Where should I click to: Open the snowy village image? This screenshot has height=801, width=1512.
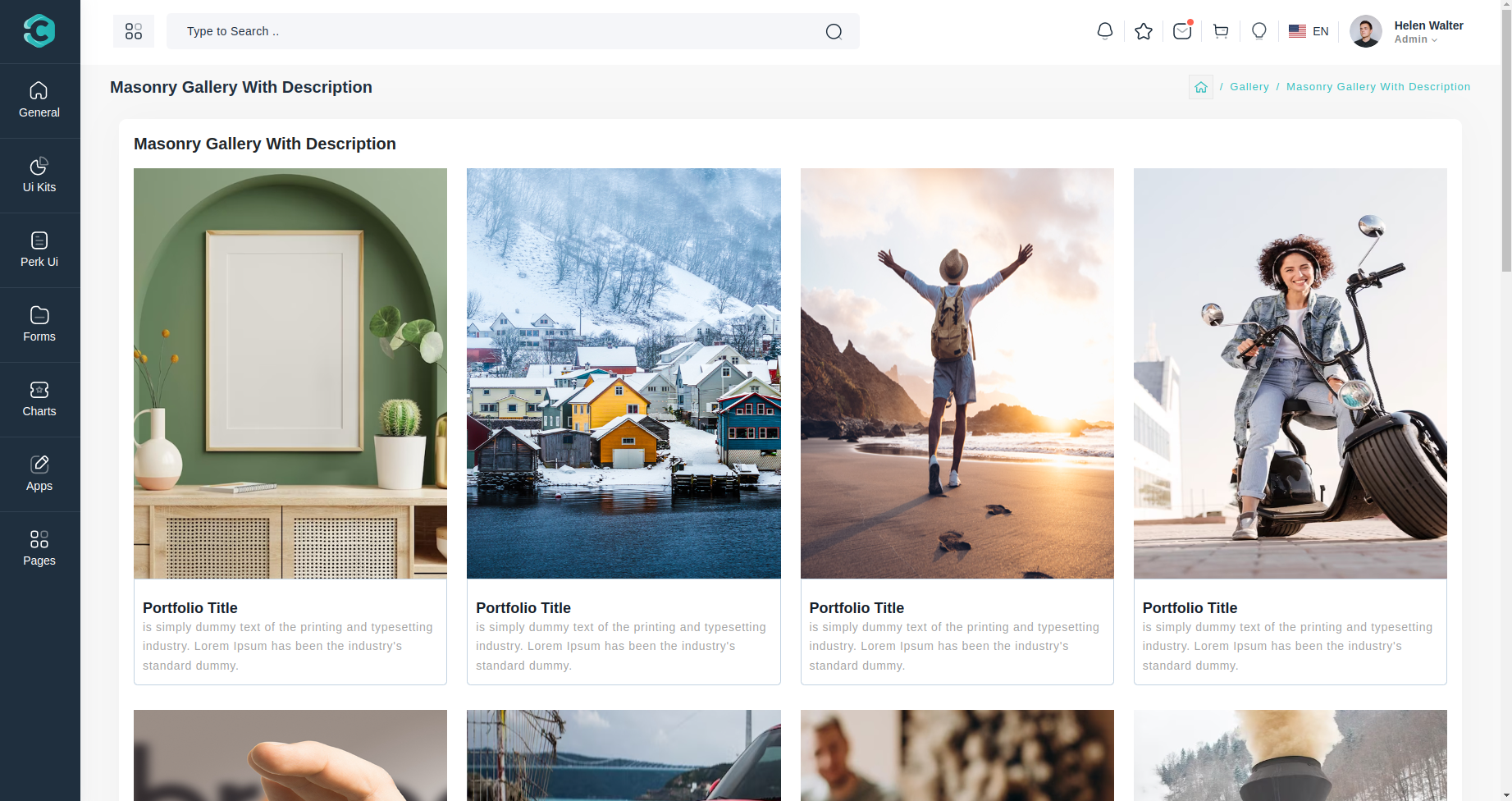click(x=624, y=373)
